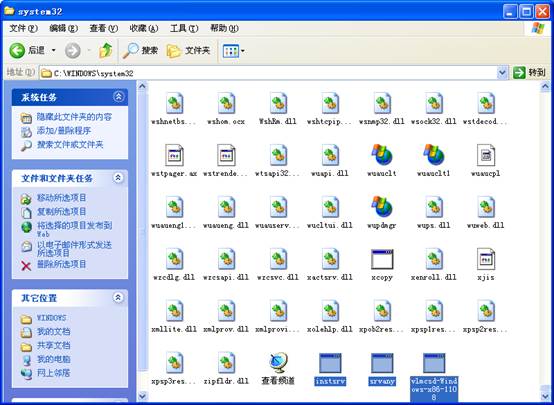This screenshot has width=554, height=405.
Task: Open the 工具(T) menu
Action: click(184, 28)
